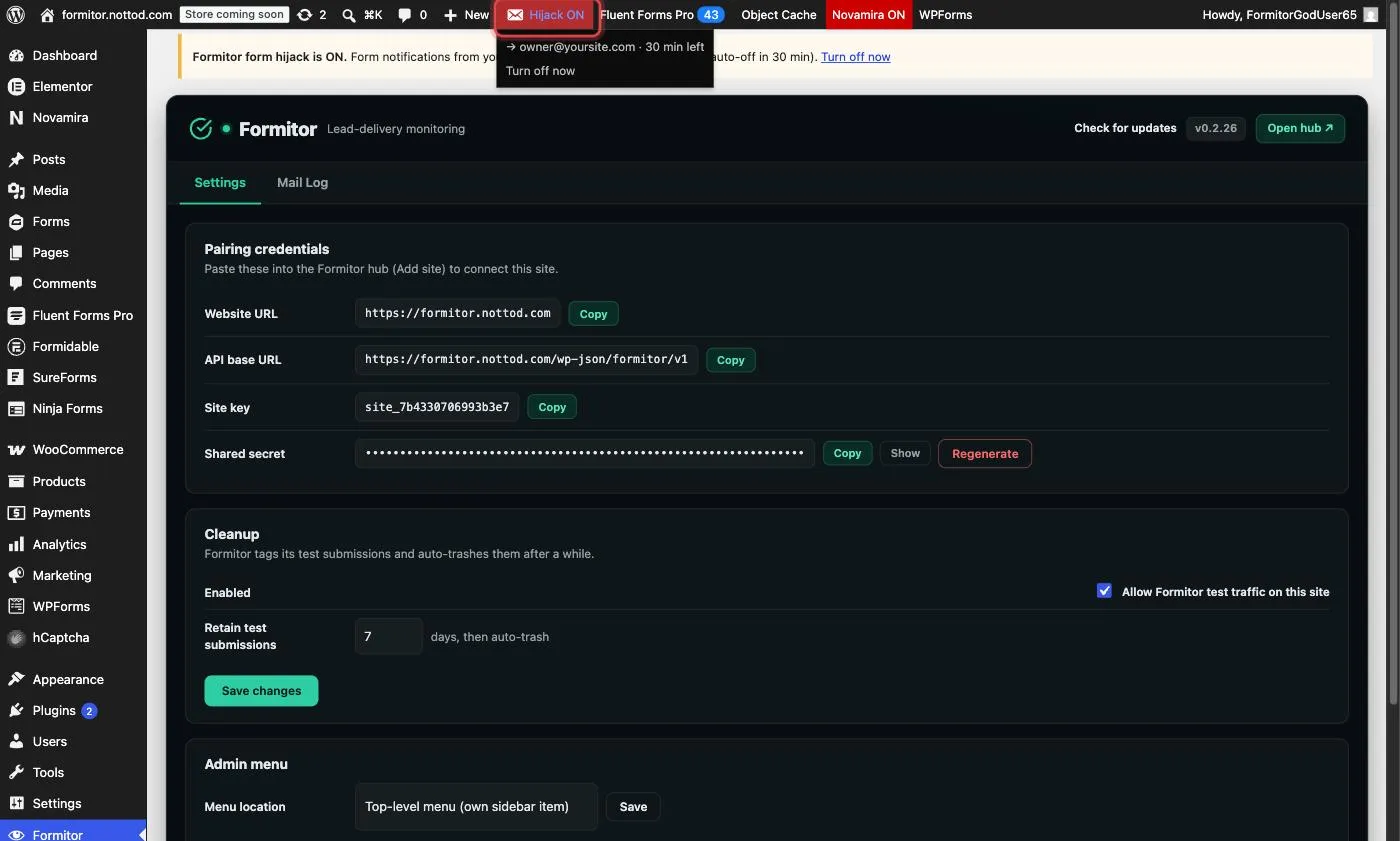Click the Novamira N icon in sidebar
Viewport: 1400px width, 841px height.
point(16,117)
